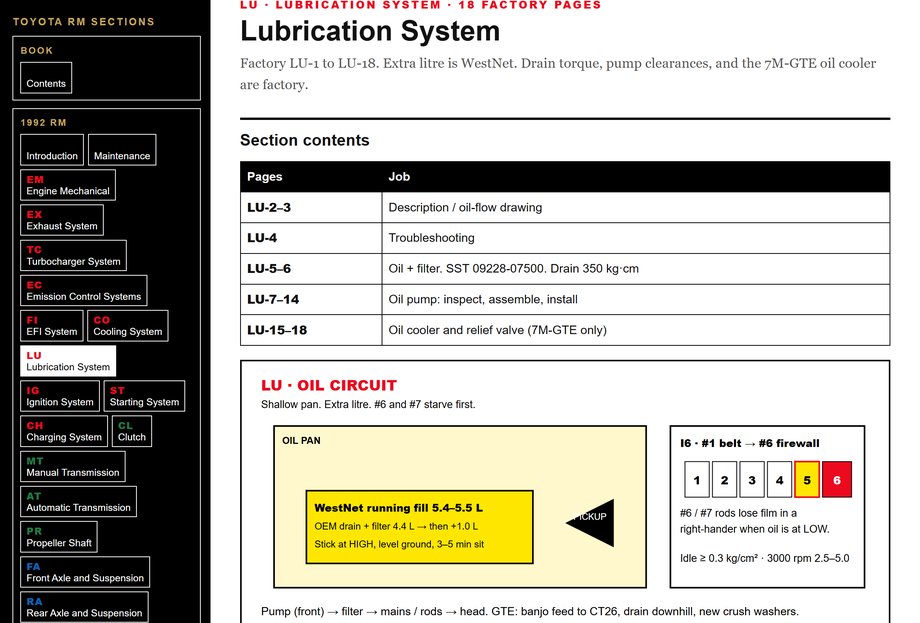Screen dimensions: 920x623
Task: Click cylinder 1 box in I6 diagram
Action: [697, 480]
